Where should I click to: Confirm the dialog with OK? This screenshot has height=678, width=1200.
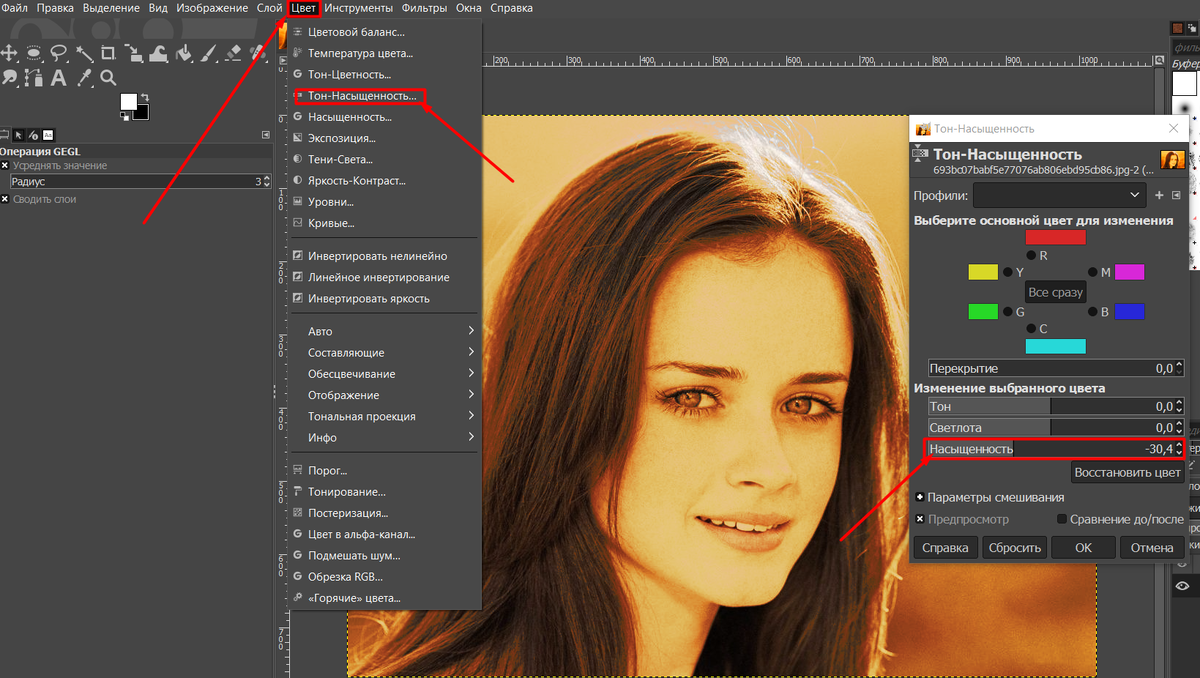[1083, 547]
